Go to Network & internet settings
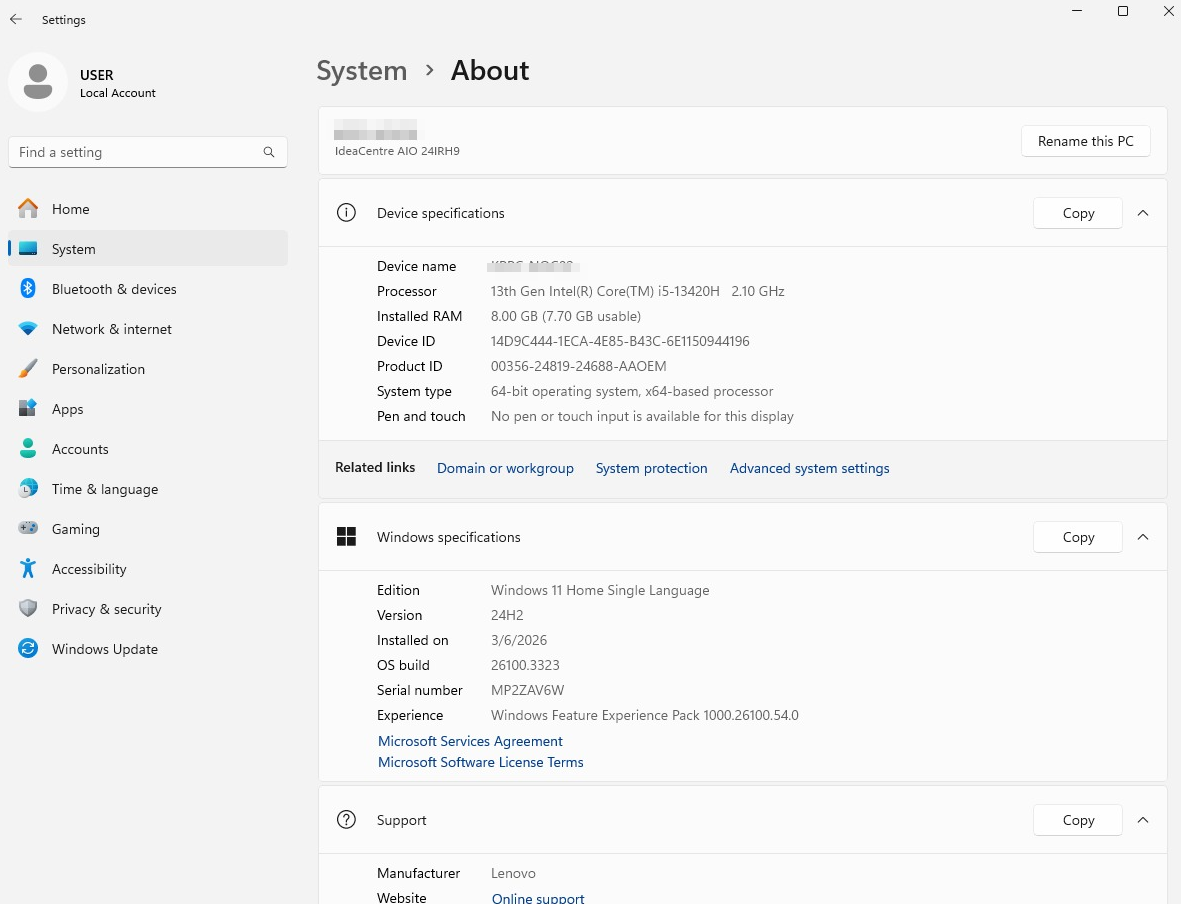Screen dimensions: 1181x904 point(111,329)
